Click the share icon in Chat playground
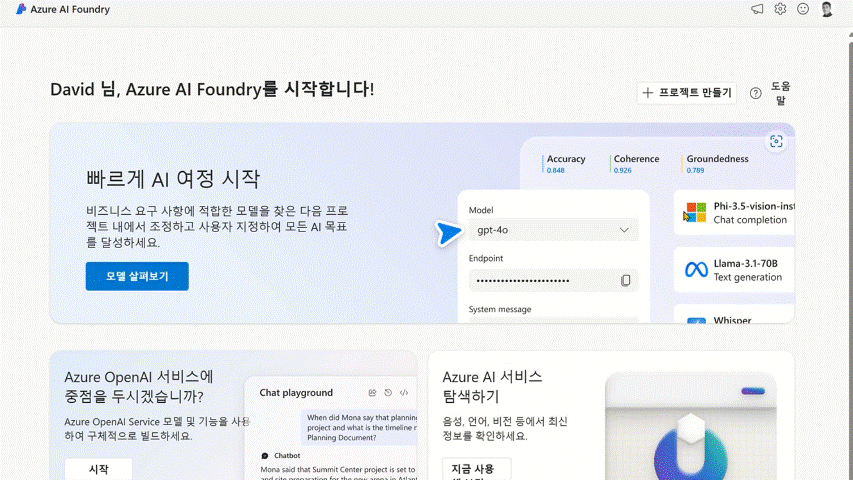The width and height of the screenshot is (853, 480). (372, 392)
